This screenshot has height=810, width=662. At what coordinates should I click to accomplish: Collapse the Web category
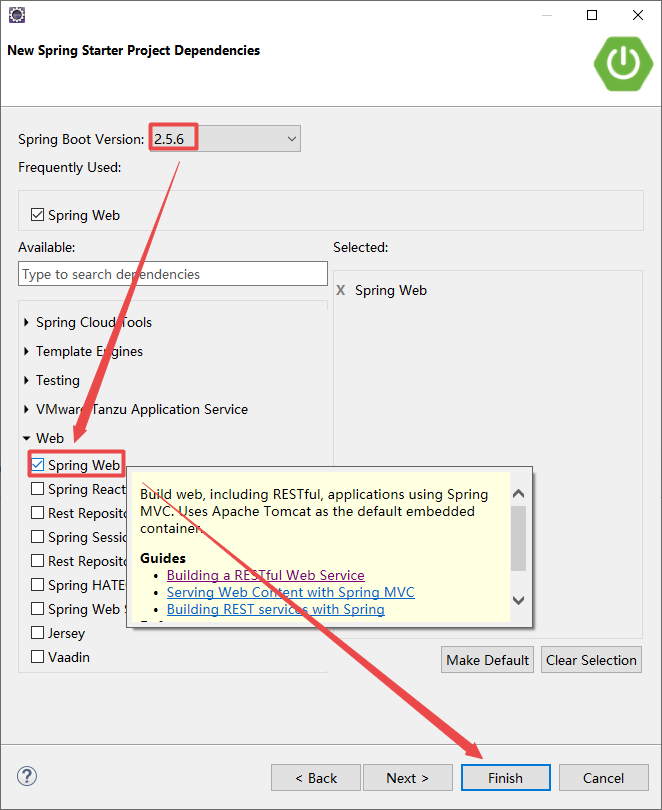point(26,438)
